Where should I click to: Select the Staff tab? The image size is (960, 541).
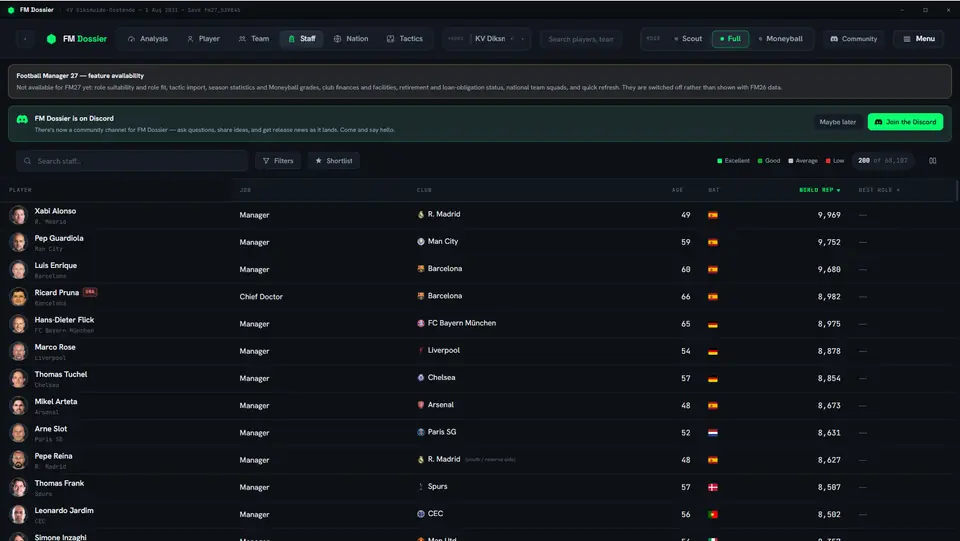pos(302,39)
